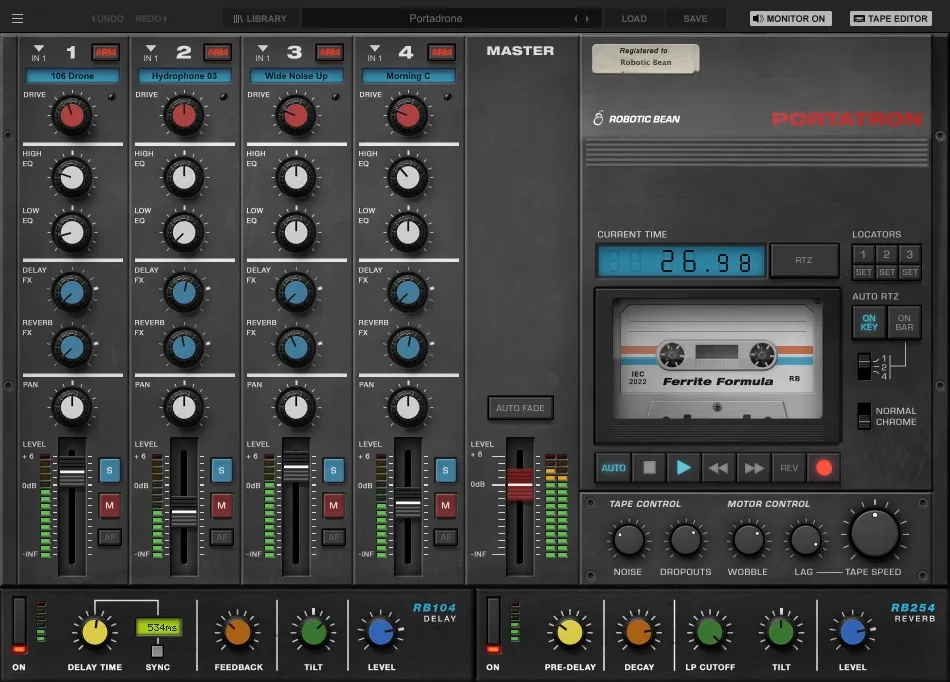Select the 106 Drone track name

coord(73,76)
